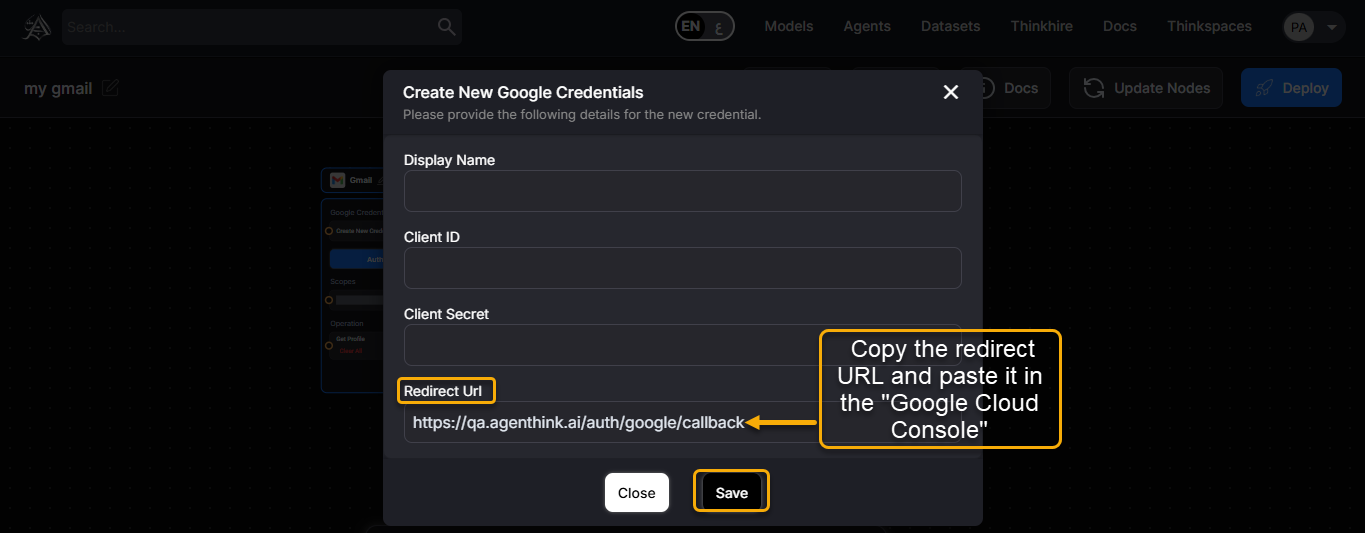Click the edit pencil beside 'my gmail'
The width and height of the screenshot is (1365, 533).
(111, 88)
